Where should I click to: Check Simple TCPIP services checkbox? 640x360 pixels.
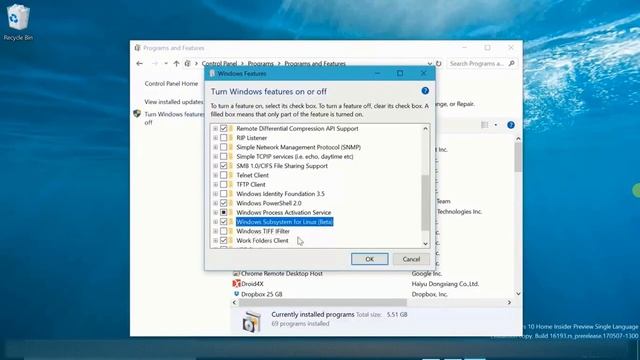(223, 156)
